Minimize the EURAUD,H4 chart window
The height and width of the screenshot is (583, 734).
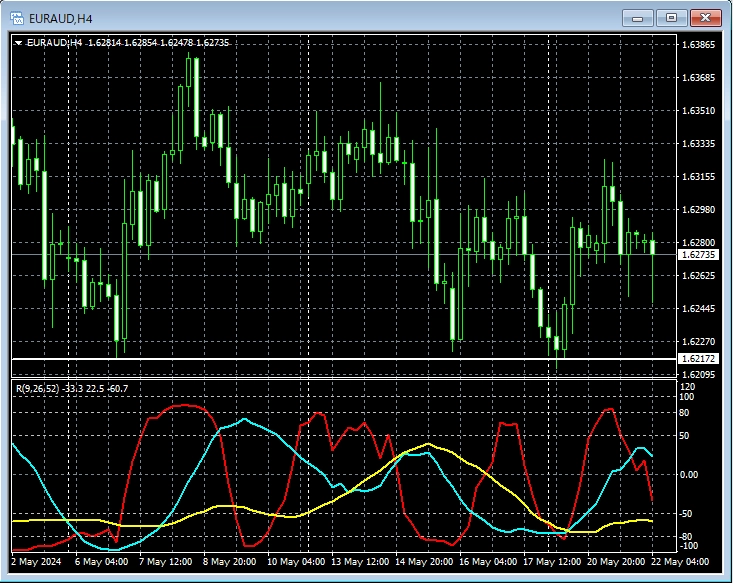[x=637, y=17]
